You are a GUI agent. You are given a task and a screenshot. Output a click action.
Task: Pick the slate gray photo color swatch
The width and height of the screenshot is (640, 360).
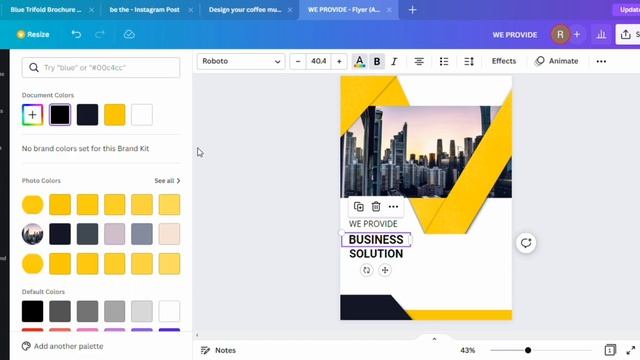[87, 234]
